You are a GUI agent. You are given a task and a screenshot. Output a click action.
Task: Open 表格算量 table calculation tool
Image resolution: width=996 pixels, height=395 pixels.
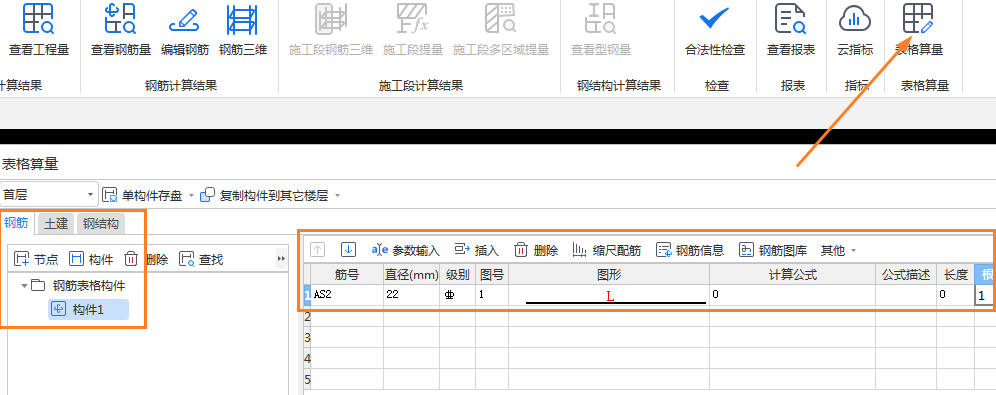(919, 30)
